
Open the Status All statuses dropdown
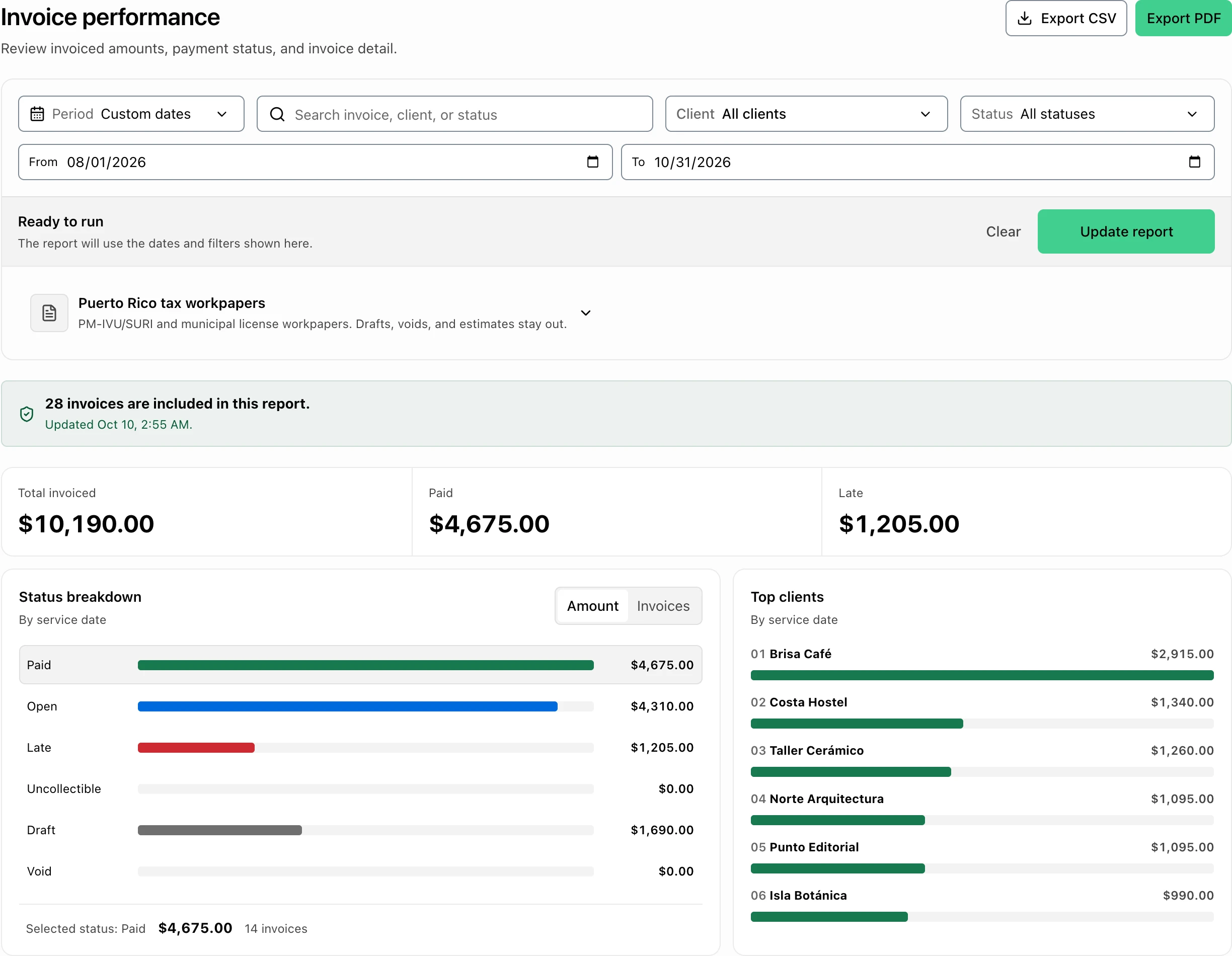click(x=1087, y=114)
